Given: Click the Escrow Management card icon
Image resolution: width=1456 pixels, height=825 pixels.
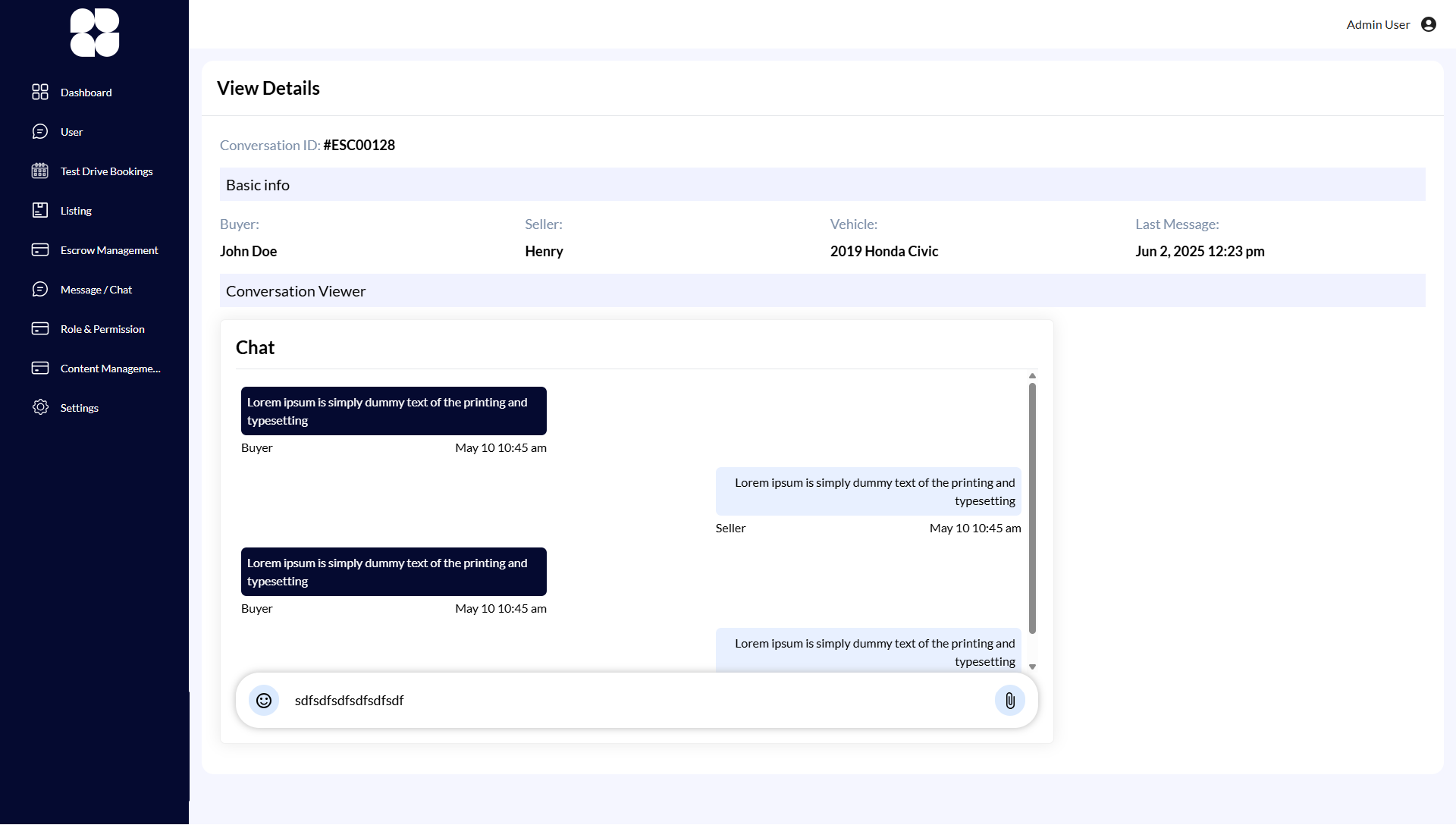Looking at the screenshot, I should point(40,250).
